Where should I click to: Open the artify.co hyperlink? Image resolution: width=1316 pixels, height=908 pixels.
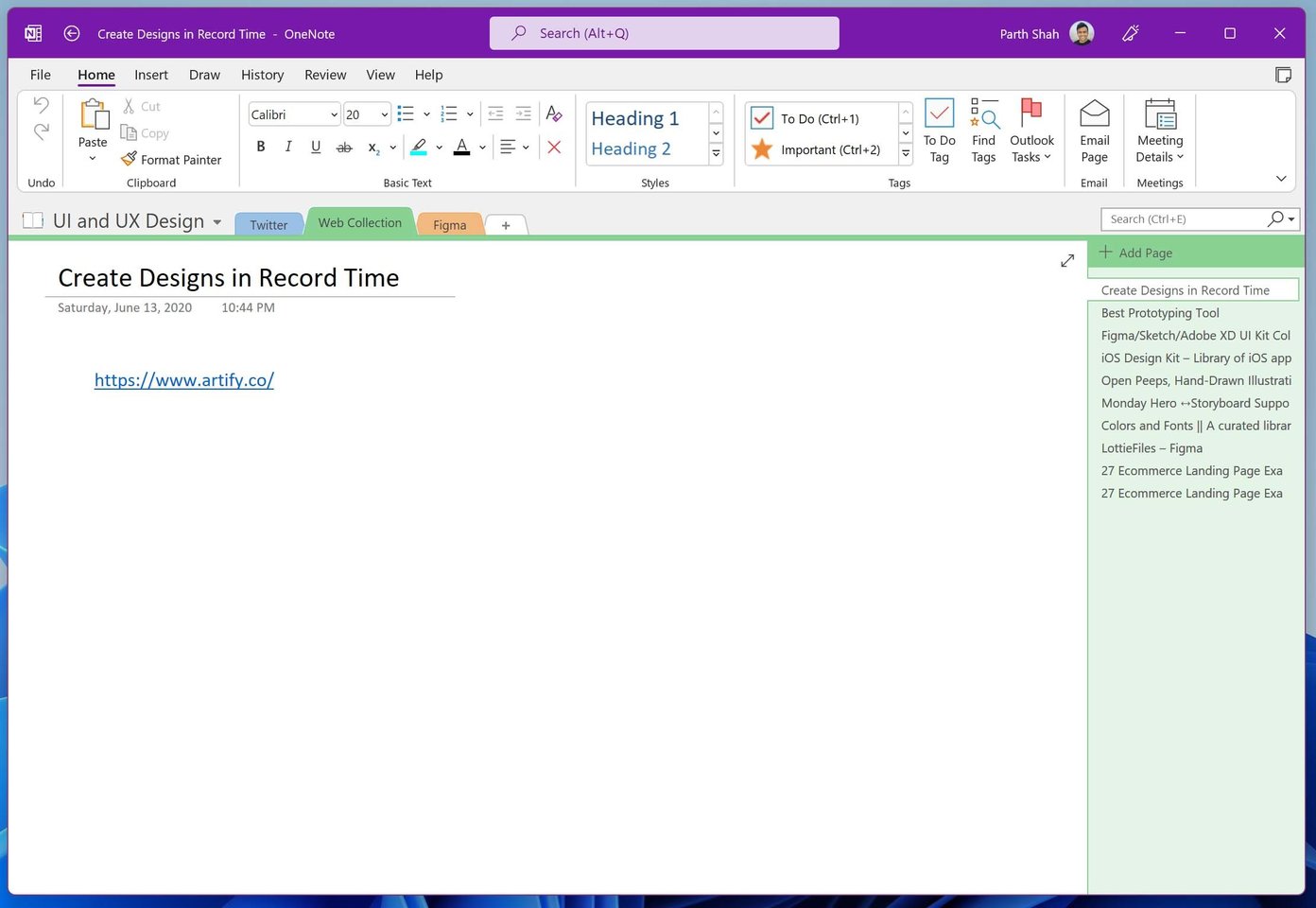pos(183,379)
